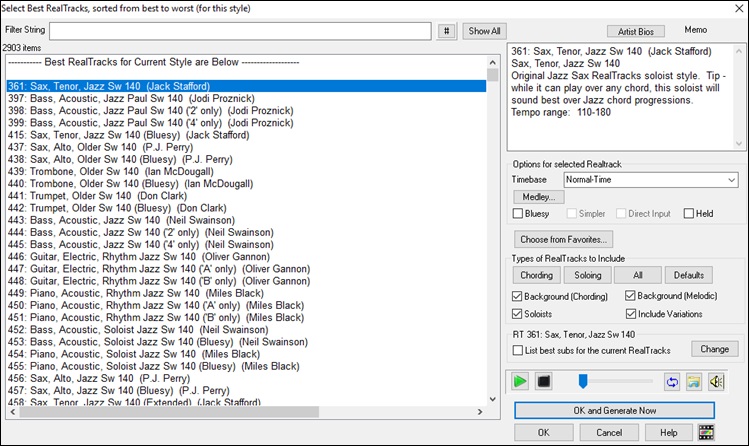Image resolution: width=749 pixels, height=446 pixels.
Task: Select 443: Bass, Acoustic, Jazz Sw 140
Action: [246, 220]
